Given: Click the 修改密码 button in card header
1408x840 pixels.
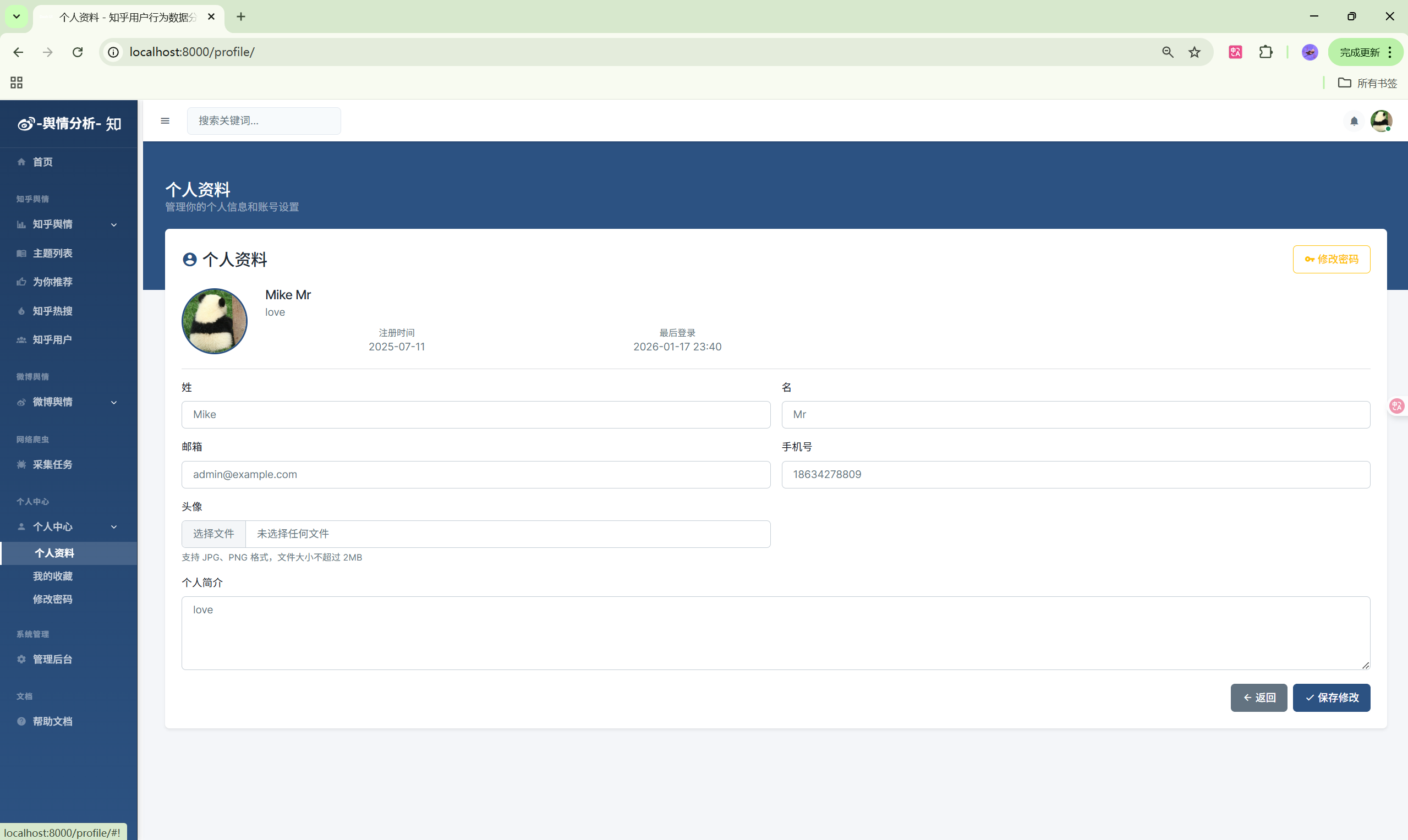Looking at the screenshot, I should [1331, 259].
